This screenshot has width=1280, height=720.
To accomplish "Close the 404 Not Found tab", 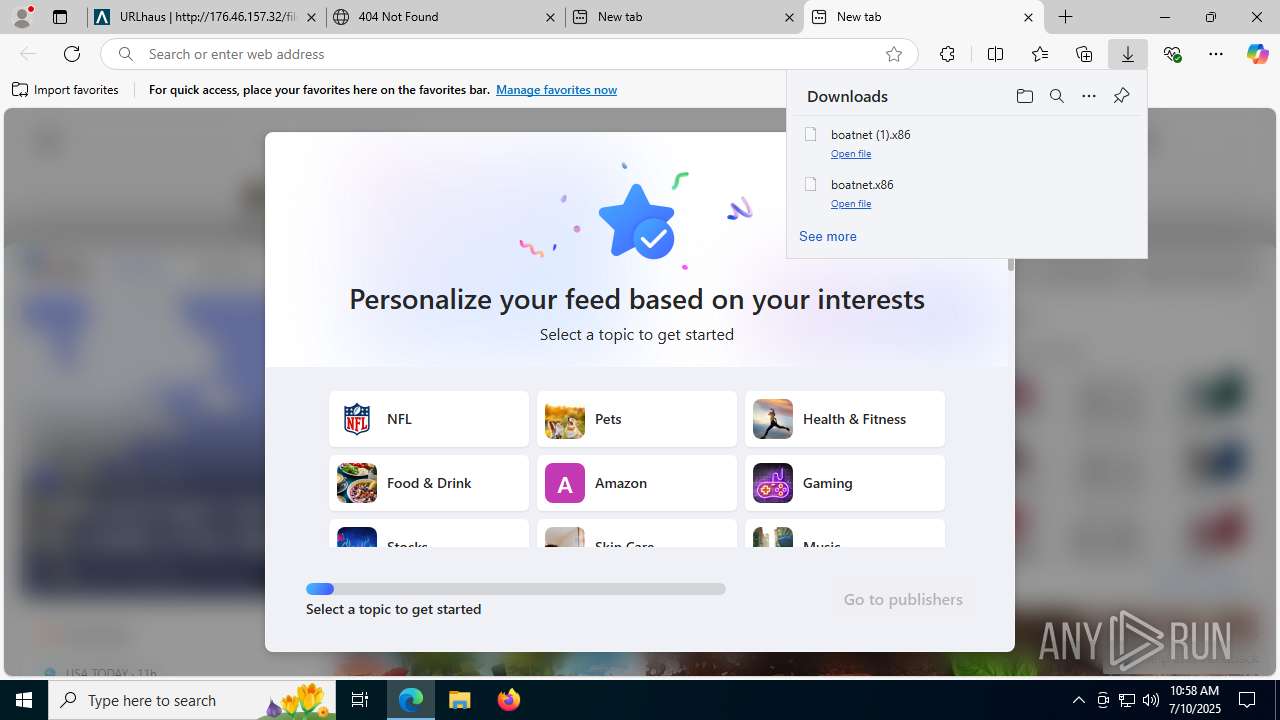I will [550, 17].
